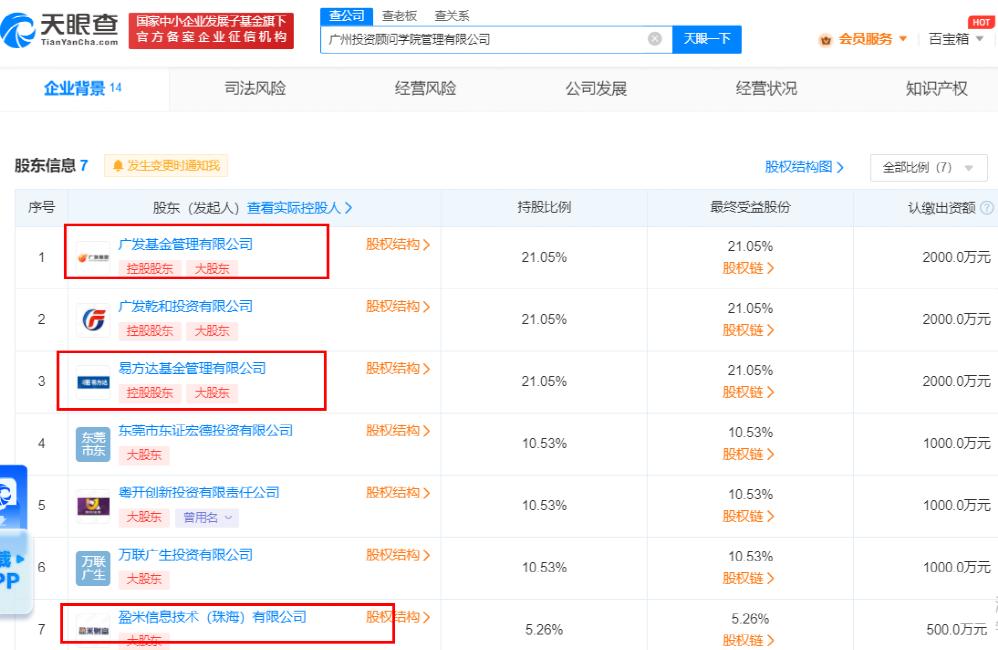Open the 会员服务 dropdown menu
Viewport: 998px width, 650px height.
tap(871, 39)
